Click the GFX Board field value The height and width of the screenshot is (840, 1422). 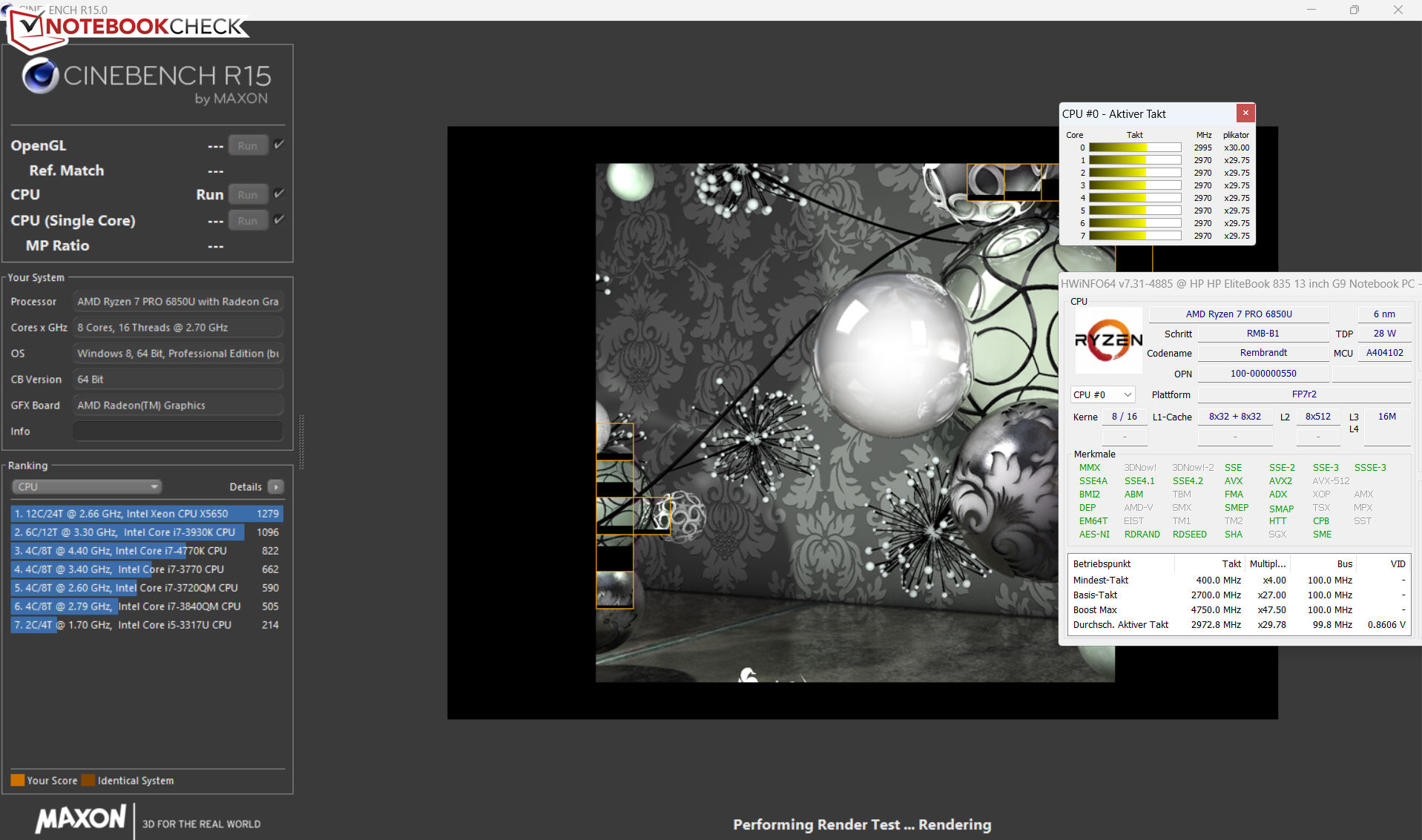(178, 405)
